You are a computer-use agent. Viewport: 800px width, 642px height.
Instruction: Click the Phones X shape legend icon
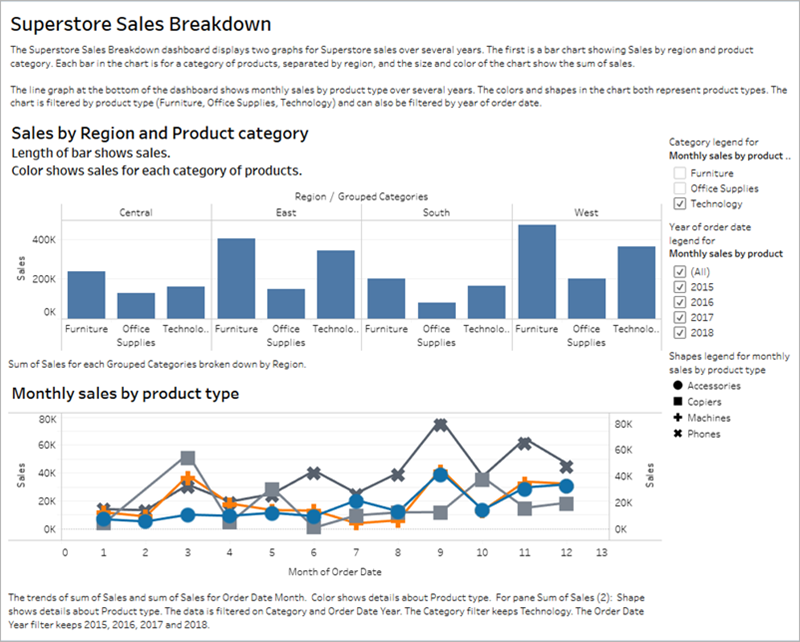pos(678,434)
